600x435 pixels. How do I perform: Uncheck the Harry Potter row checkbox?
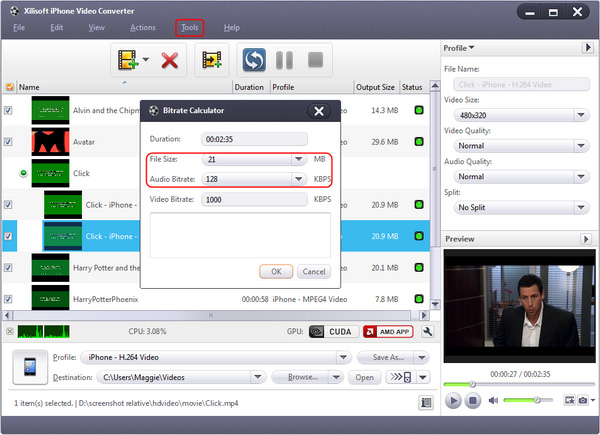tap(8, 267)
